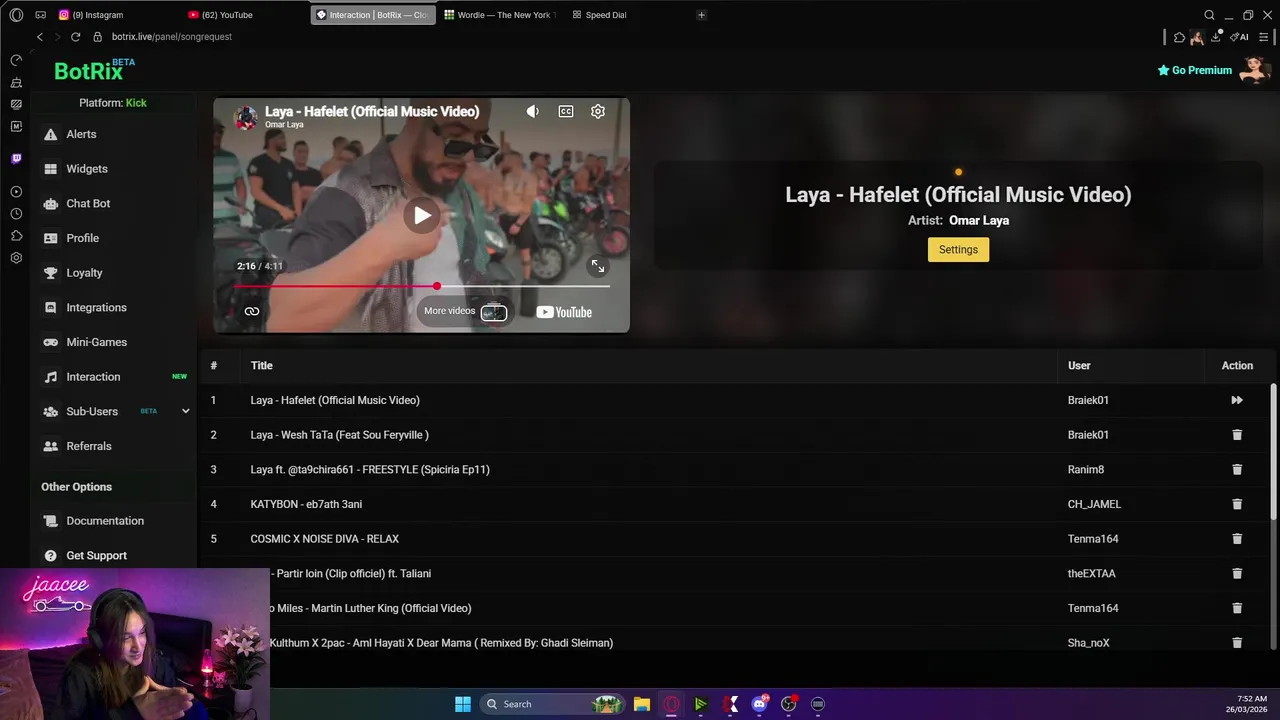Screen dimensions: 1280x720
Task: Seek on the video progress bar
Action: point(421,286)
